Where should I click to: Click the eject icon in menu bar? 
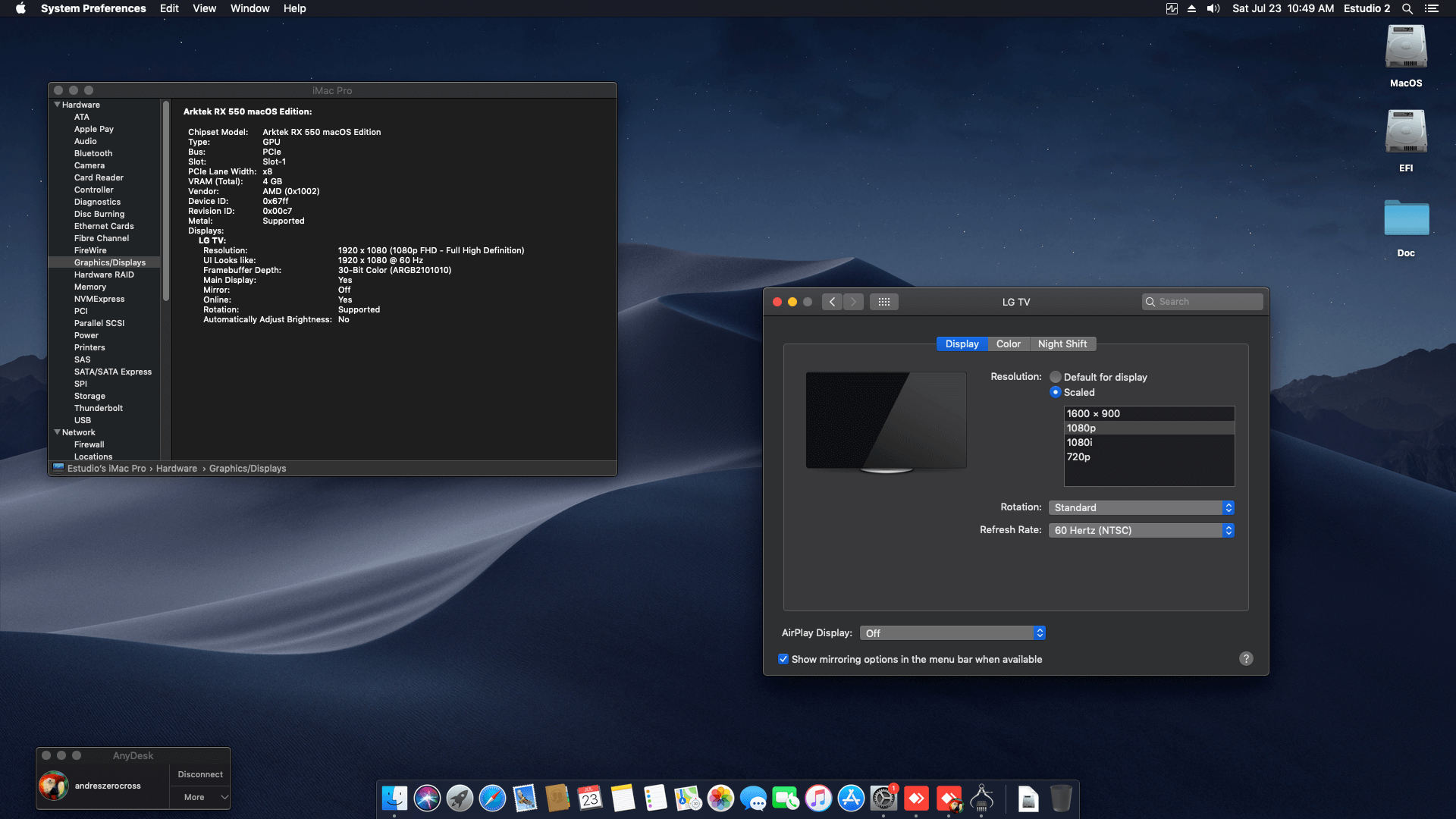[1191, 8]
